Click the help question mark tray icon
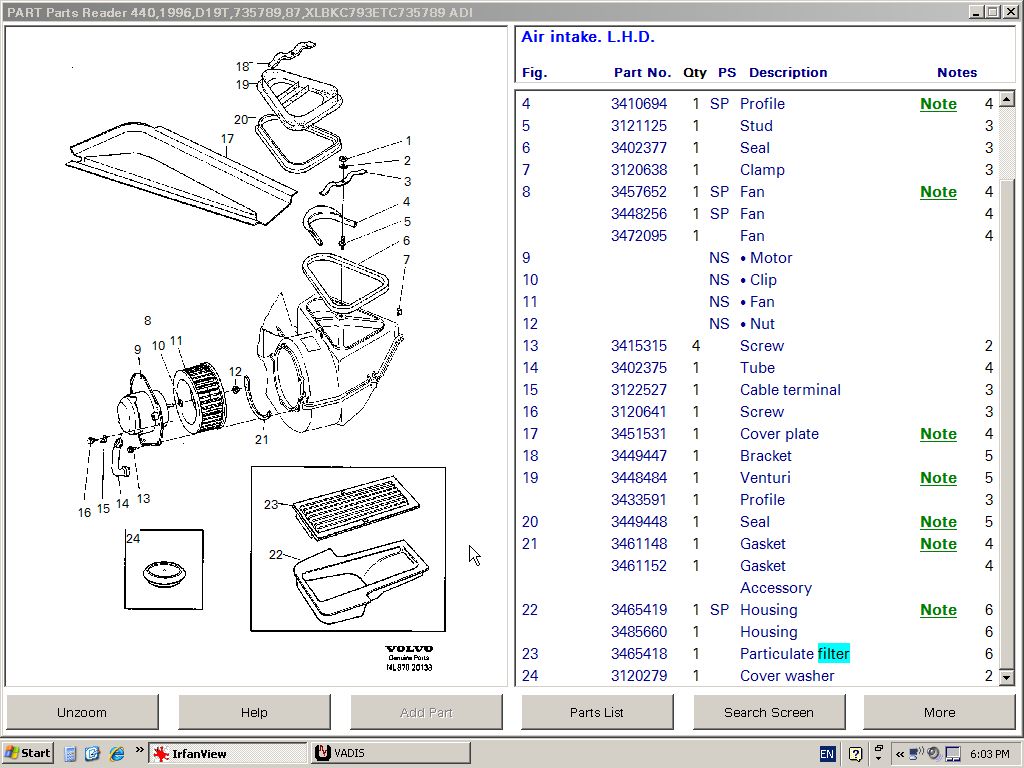Screen dimensions: 1024x768 click(855, 753)
